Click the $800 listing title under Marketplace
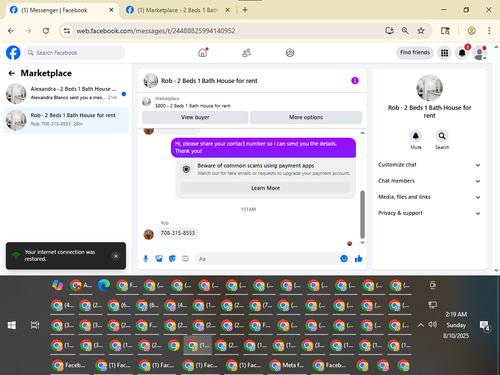The width and height of the screenshot is (500, 375). tap(193, 106)
